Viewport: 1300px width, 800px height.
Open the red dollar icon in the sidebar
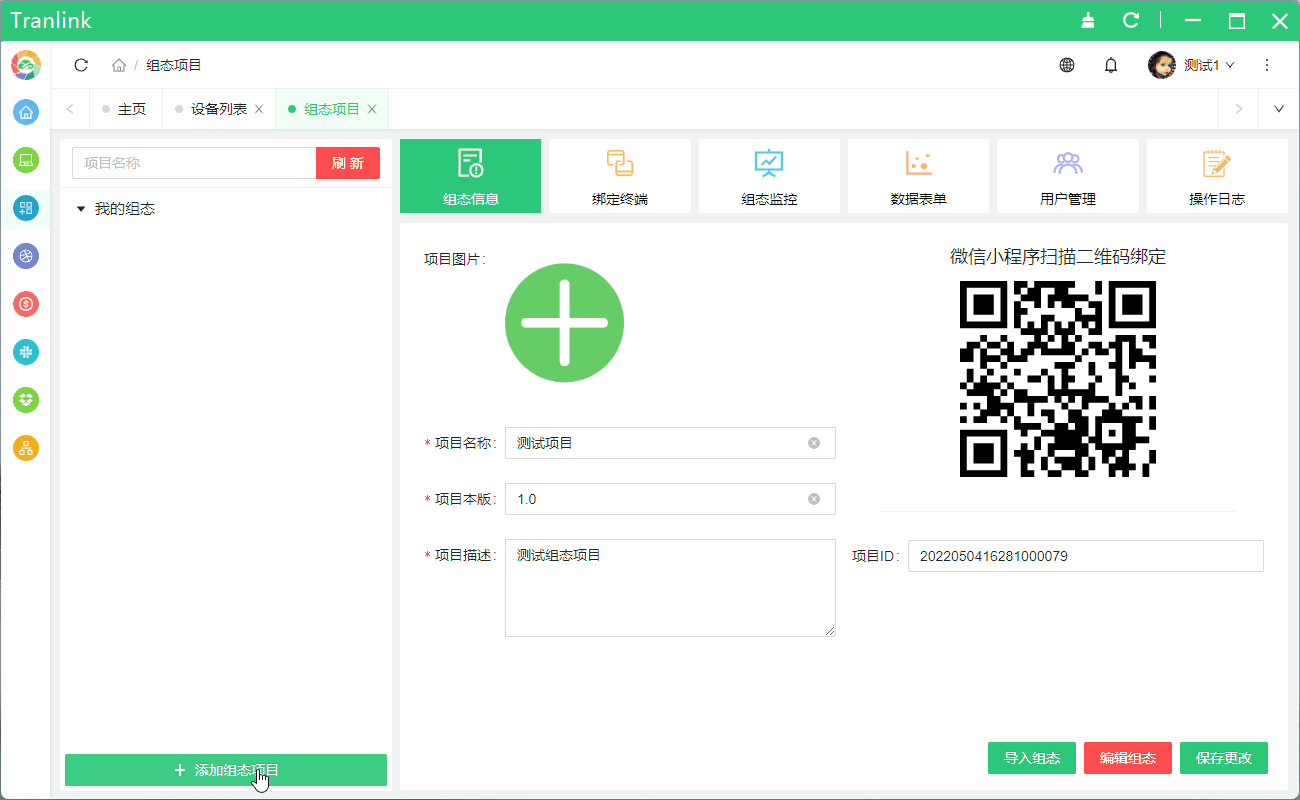click(26, 304)
